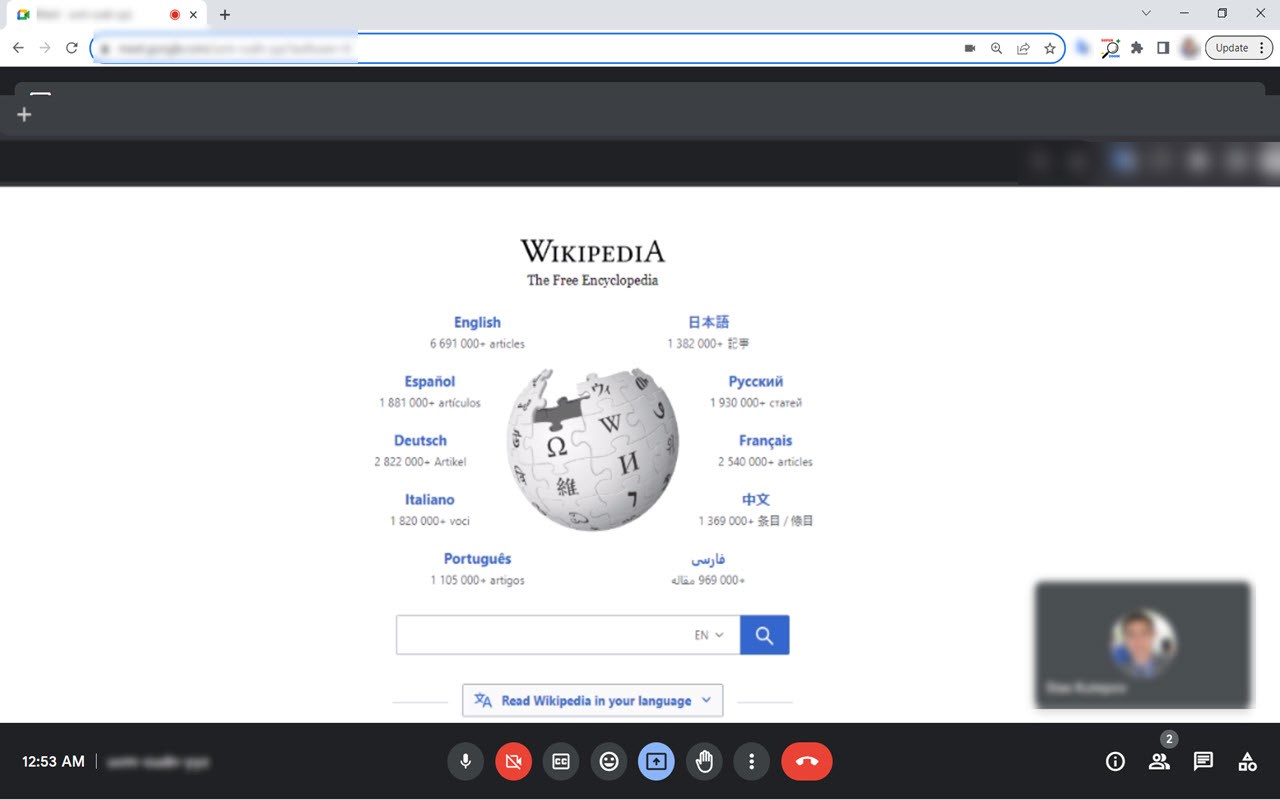Go back in Chrome

pos(18,48)
